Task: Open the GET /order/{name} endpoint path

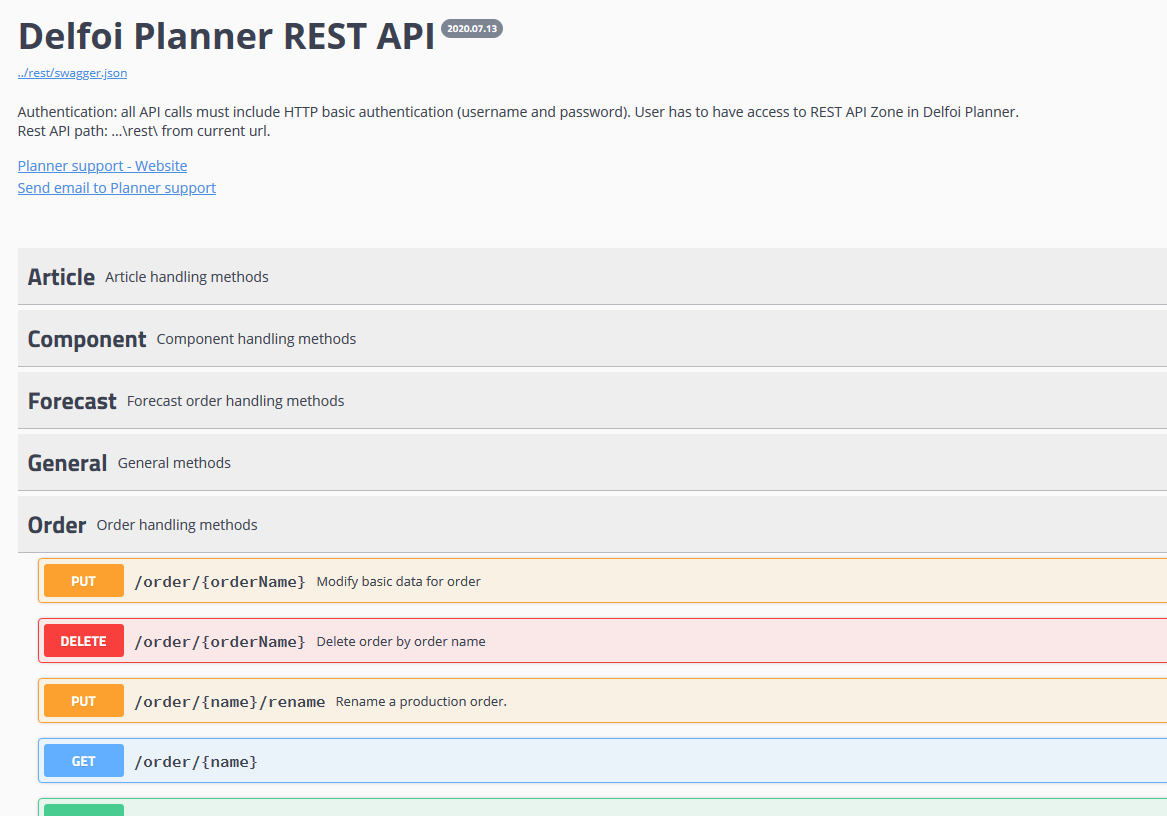Action: [196, 761]
